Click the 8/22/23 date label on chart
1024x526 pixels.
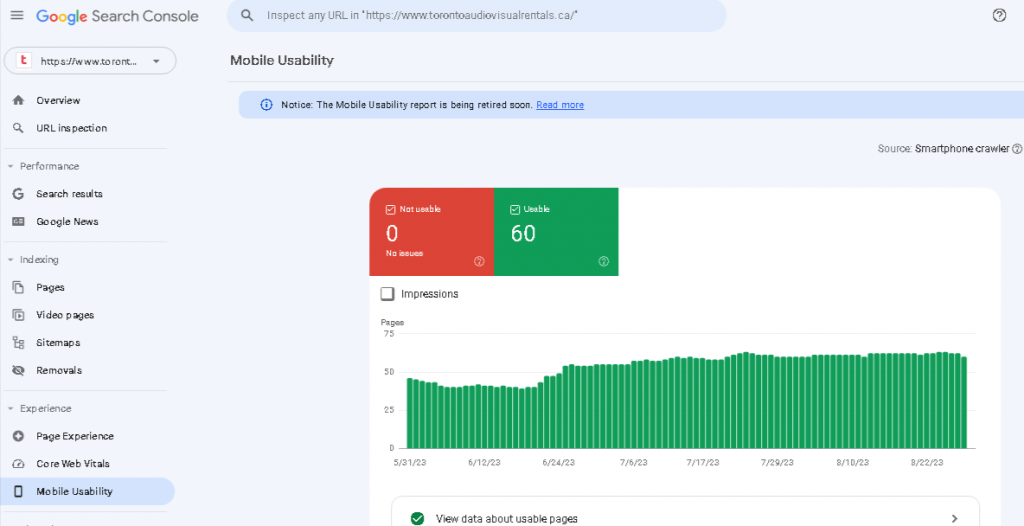coord(926,463)
